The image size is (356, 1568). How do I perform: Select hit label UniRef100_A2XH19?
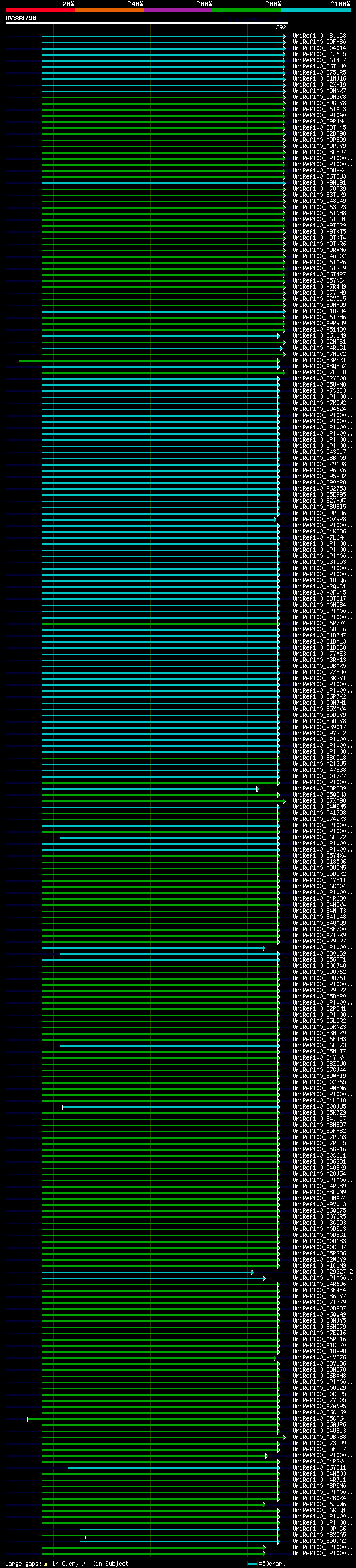coord(319,85)
